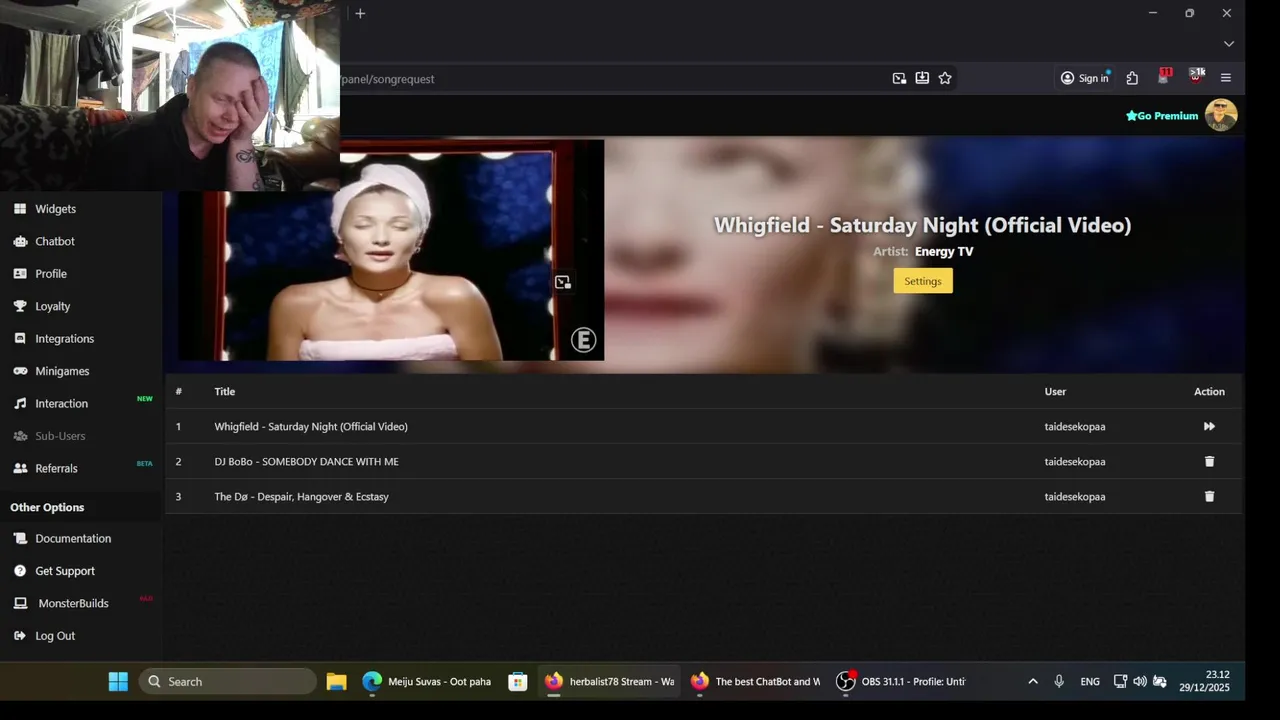This screenshot has width=1280, height=720.
Task: Open the Sub-Users entry
Action: coord(60,436)
